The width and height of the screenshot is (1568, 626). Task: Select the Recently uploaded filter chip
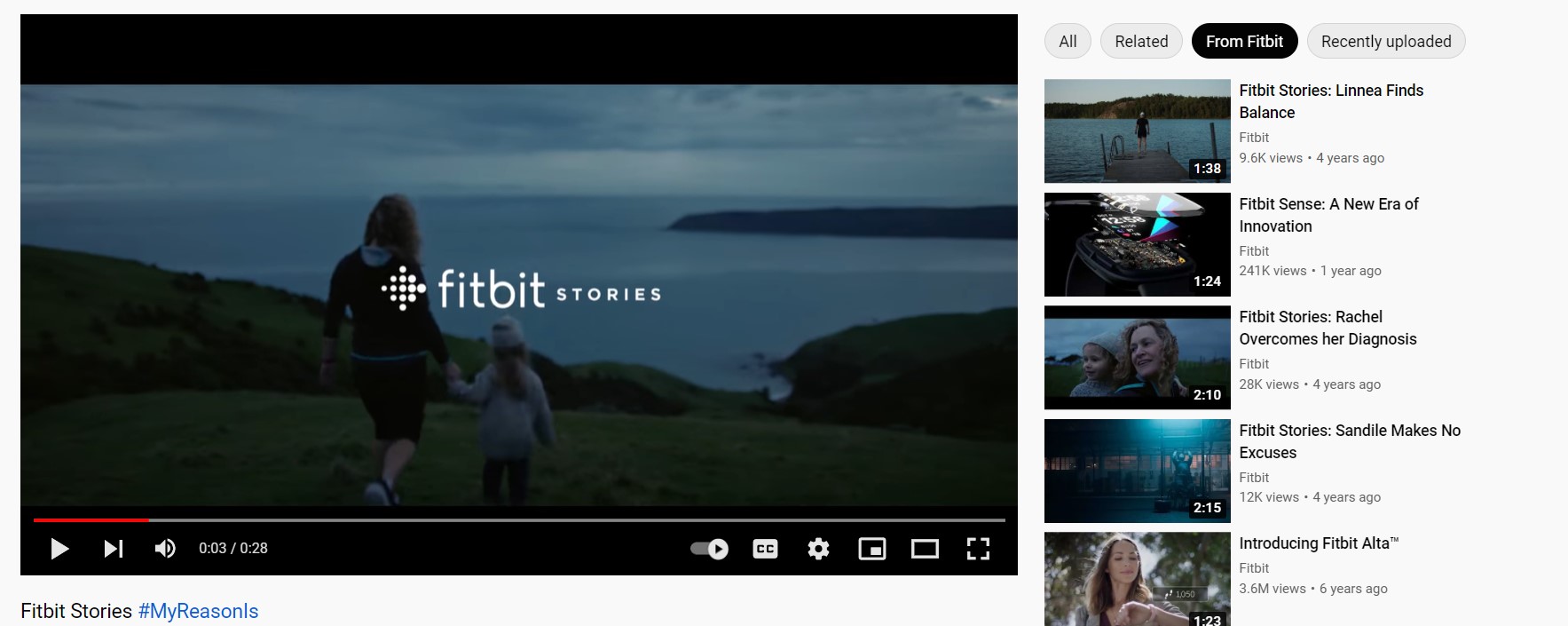pyautogui.click(x=1386, y=41)
